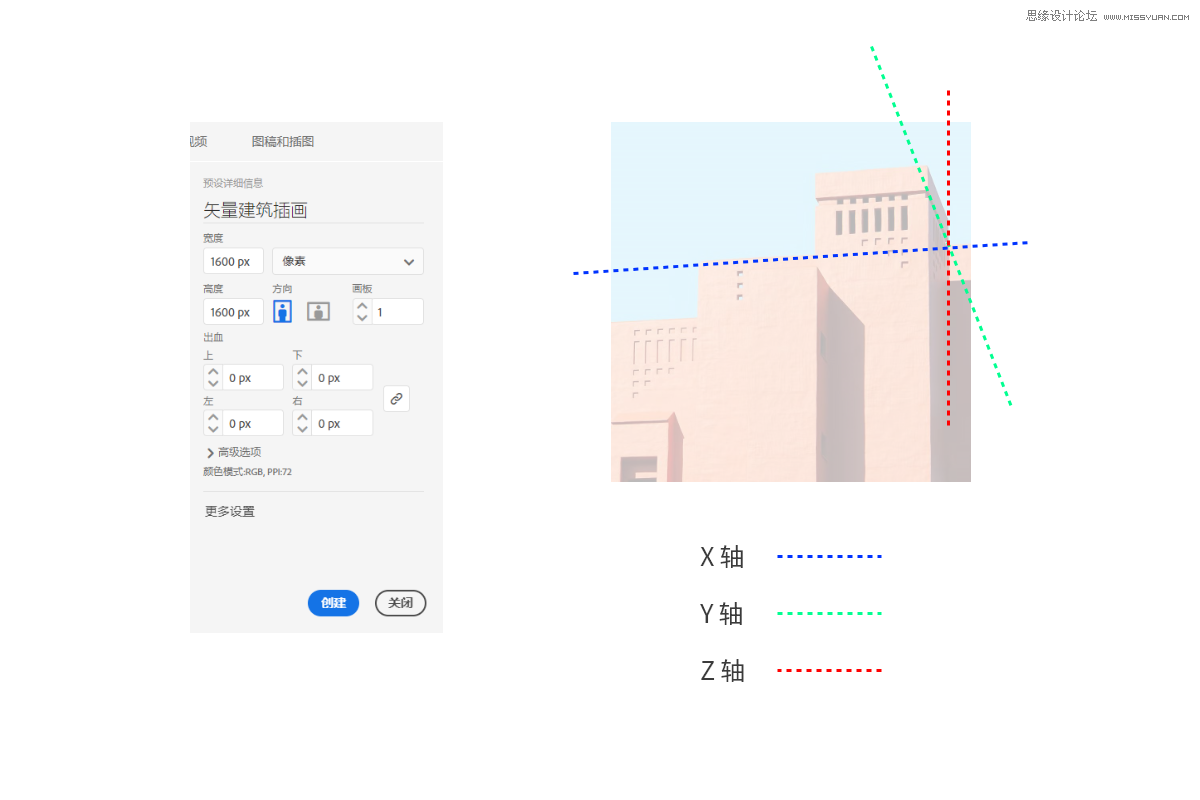Click stepper arrows for top bleed

[213, 378]
